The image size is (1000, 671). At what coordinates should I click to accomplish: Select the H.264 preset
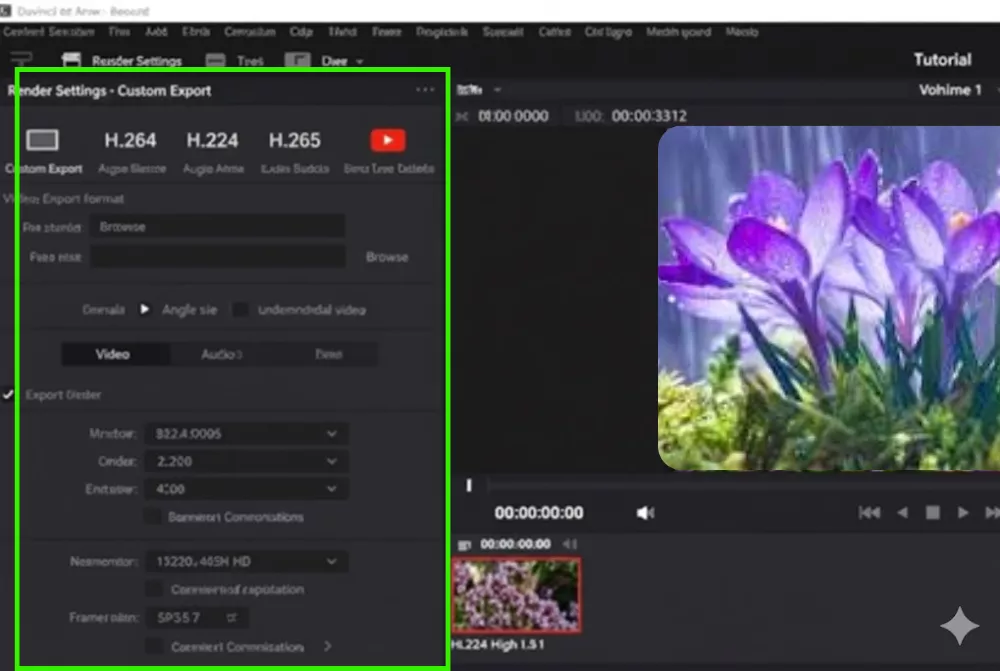(130, 140)
